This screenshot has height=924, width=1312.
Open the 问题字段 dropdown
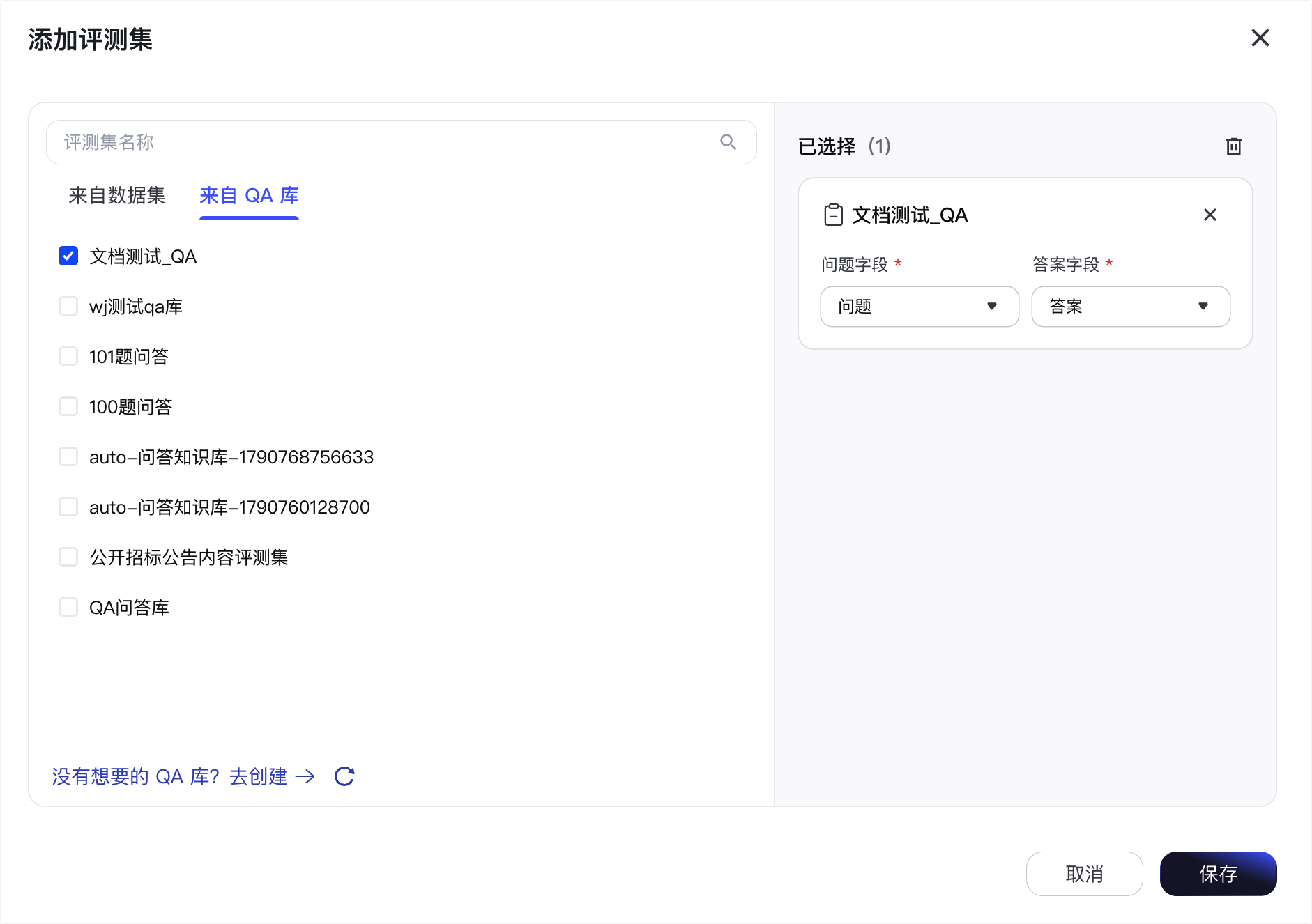click(x=920, y=307)
